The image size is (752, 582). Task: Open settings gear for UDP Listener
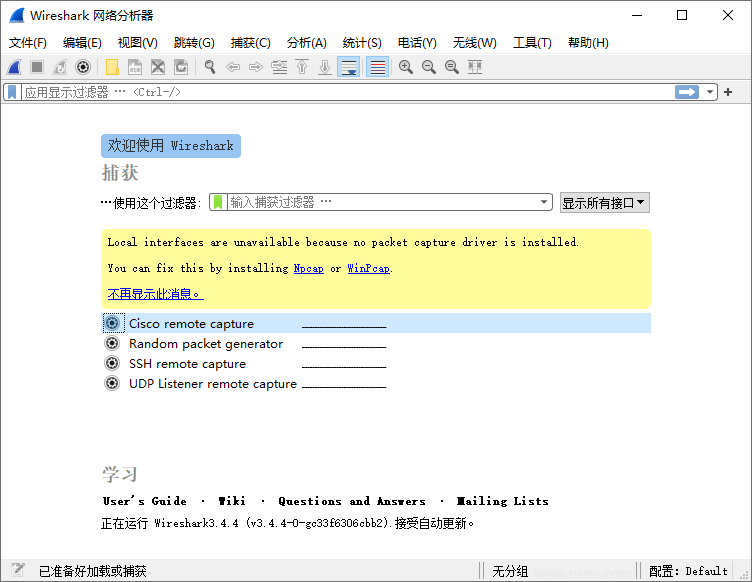112,384
